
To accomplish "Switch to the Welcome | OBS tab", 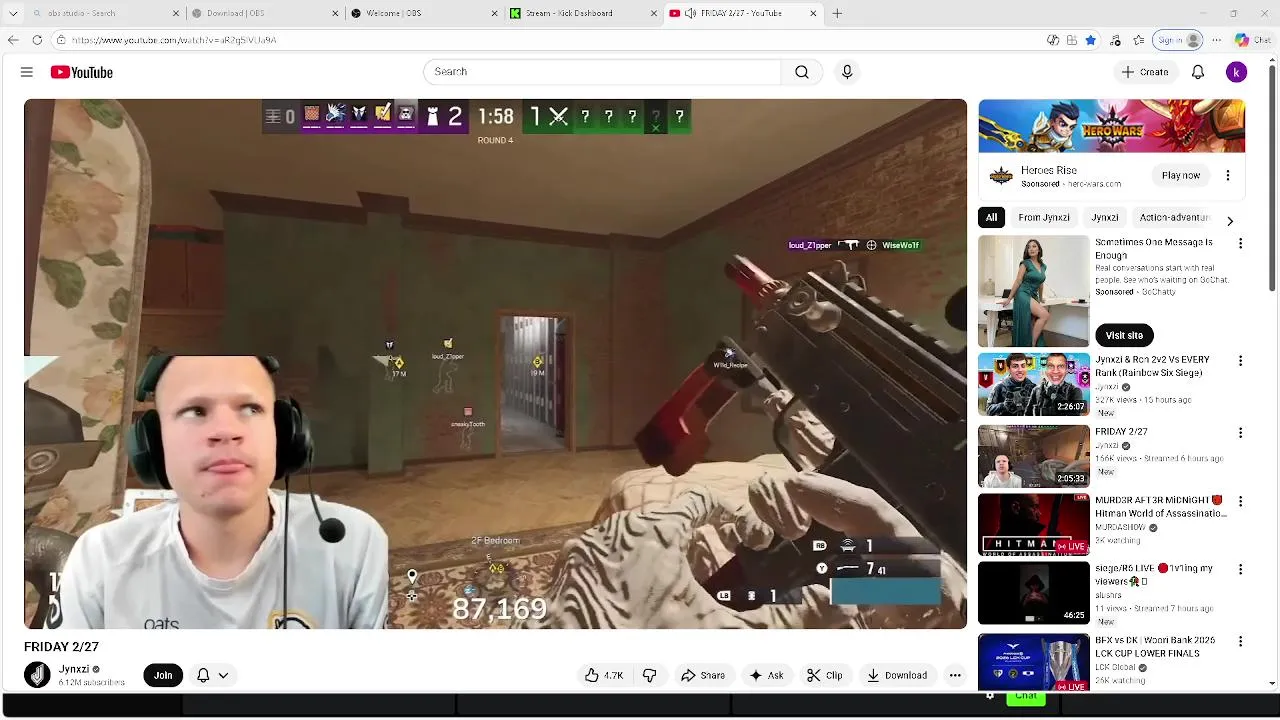I will point(425,13).
